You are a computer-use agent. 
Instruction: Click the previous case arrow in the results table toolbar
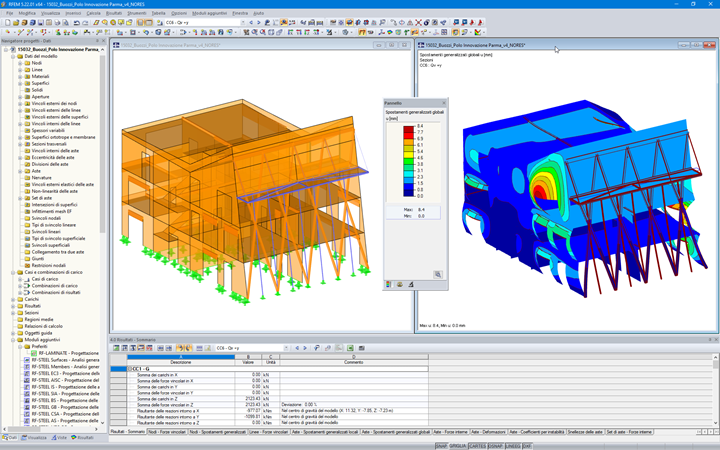(x=297, y=348)
